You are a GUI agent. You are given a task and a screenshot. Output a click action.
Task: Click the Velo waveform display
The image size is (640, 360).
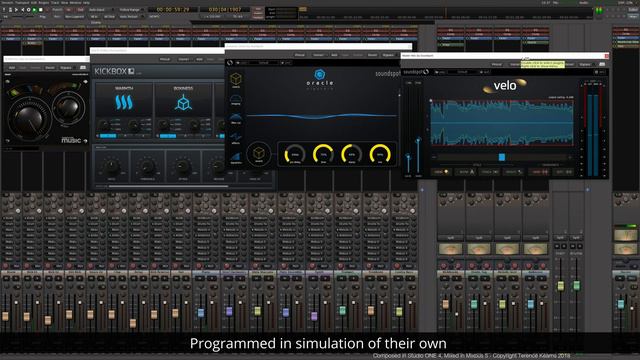(x=502, y=122)
